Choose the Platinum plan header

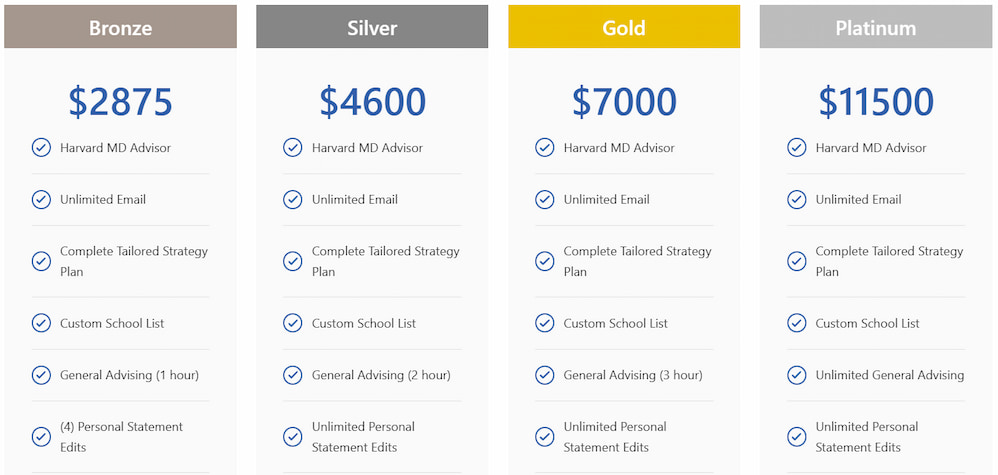coord(876,27)
